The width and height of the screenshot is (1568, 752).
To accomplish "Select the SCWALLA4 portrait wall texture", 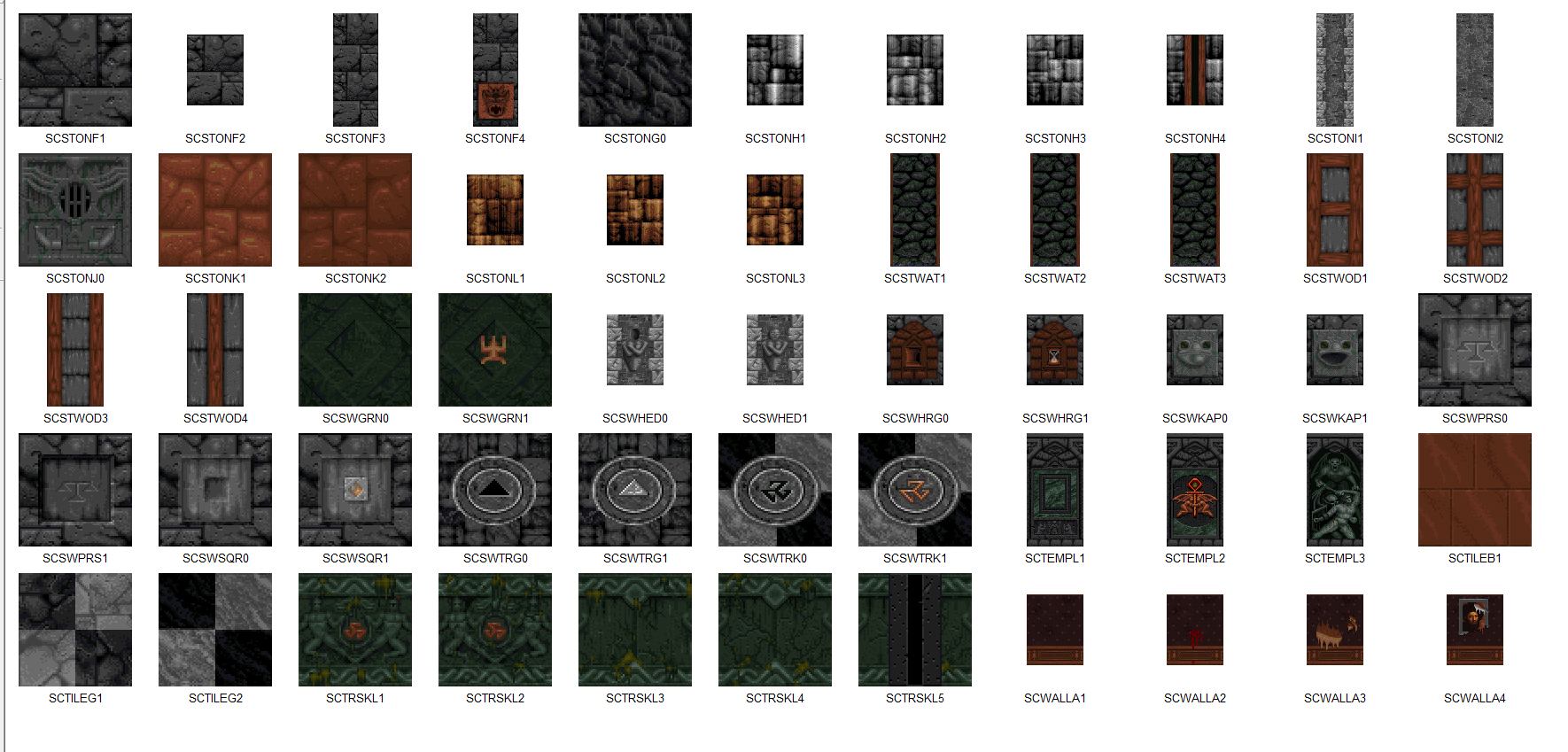I will 1475,630.
